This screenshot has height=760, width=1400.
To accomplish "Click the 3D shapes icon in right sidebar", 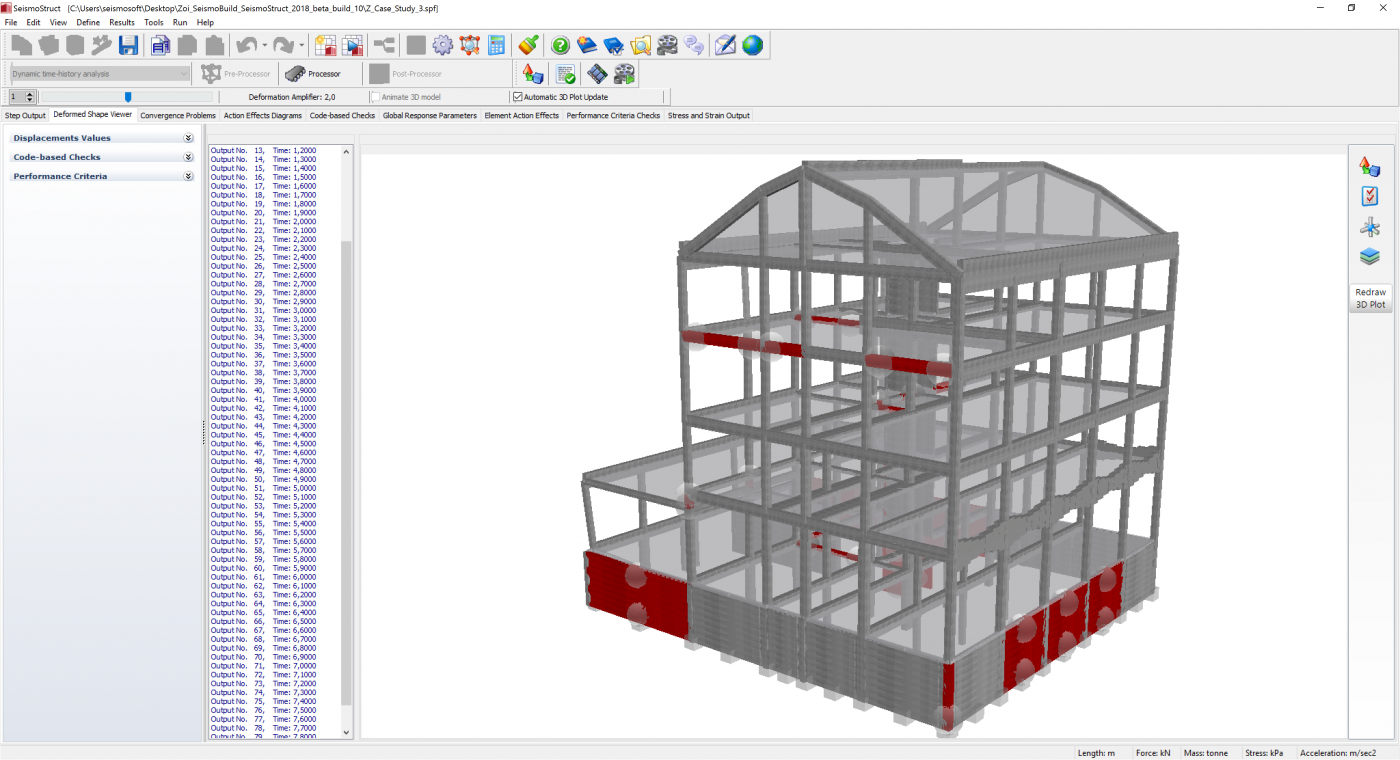I will (x=1370, y=167).
